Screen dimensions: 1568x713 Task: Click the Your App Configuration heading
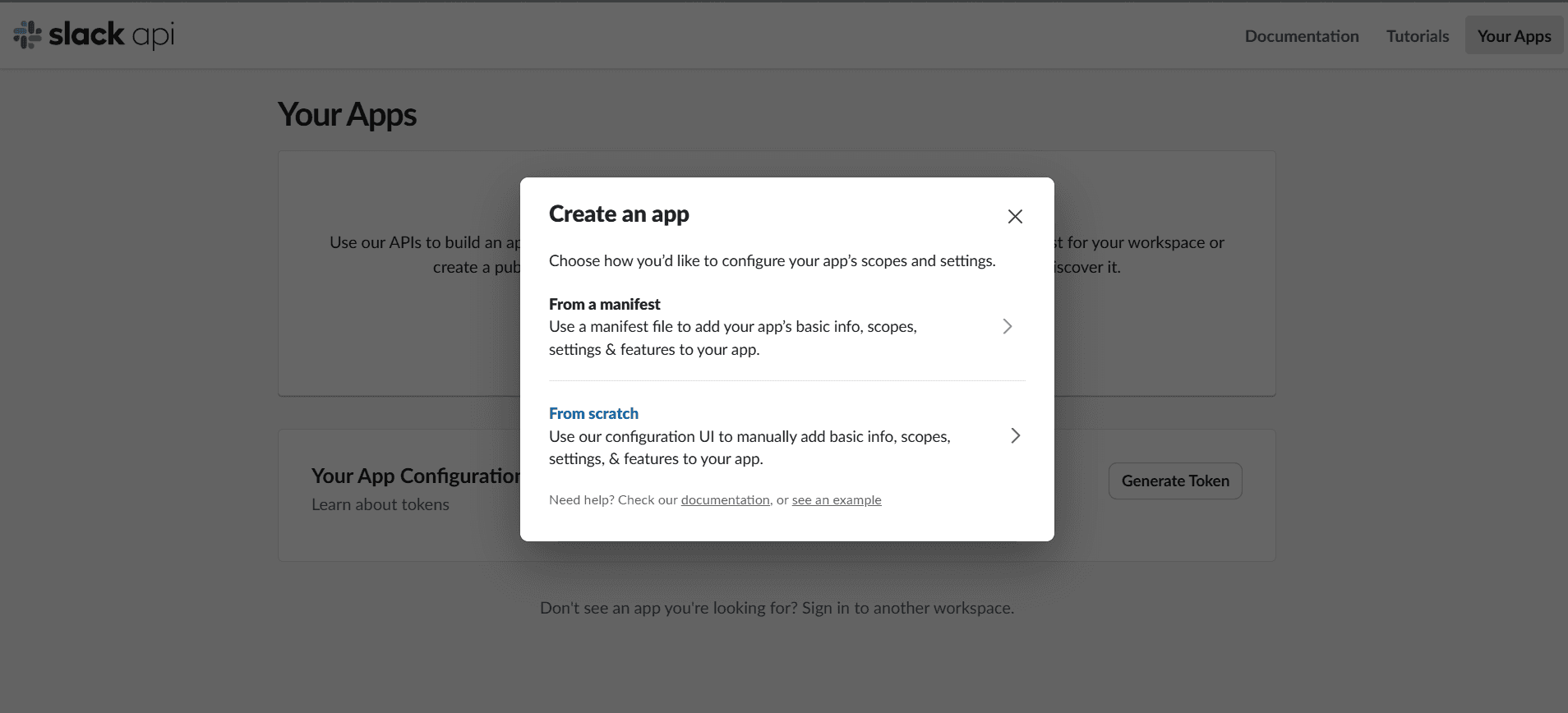416,476
